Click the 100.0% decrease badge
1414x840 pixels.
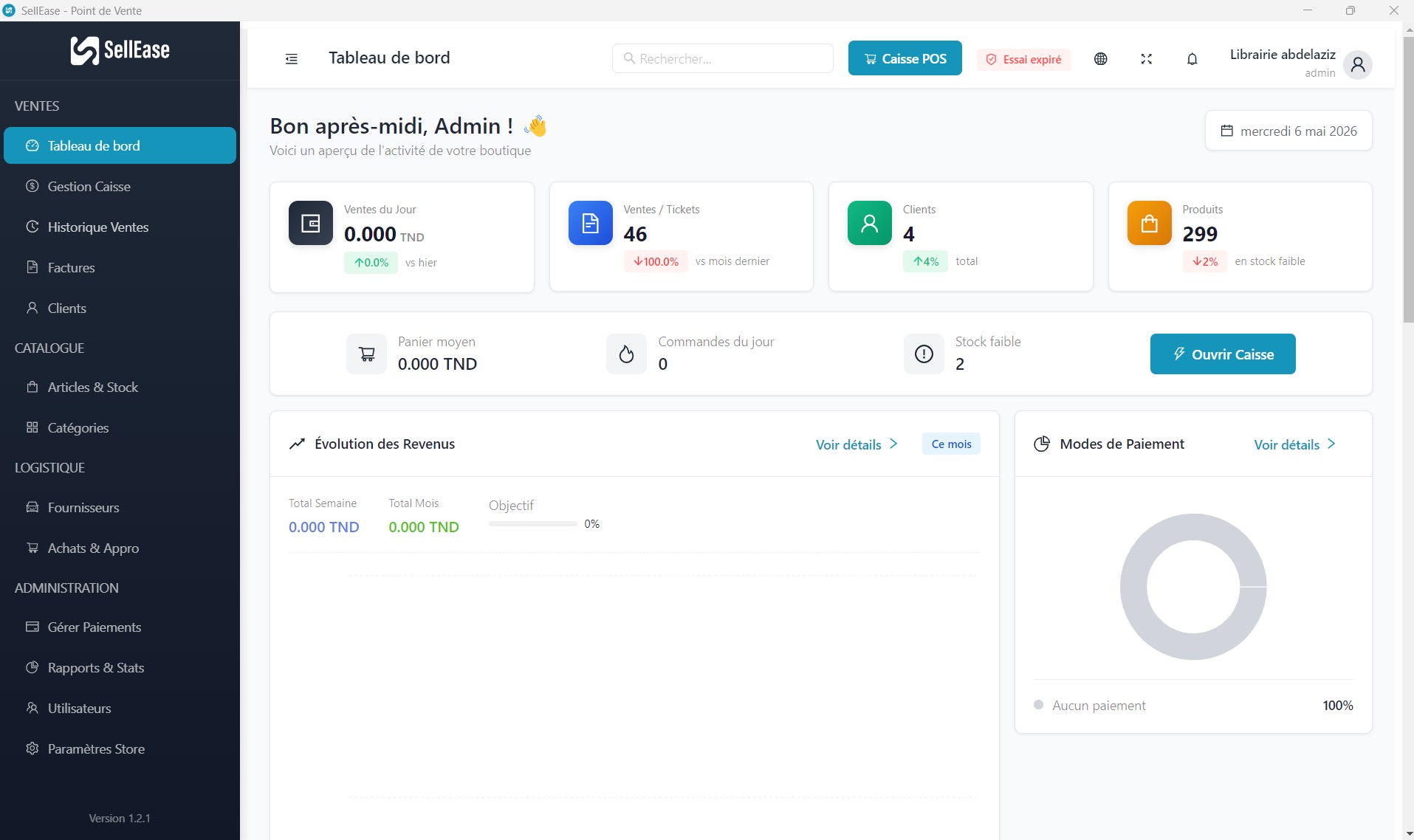[656, 261]
